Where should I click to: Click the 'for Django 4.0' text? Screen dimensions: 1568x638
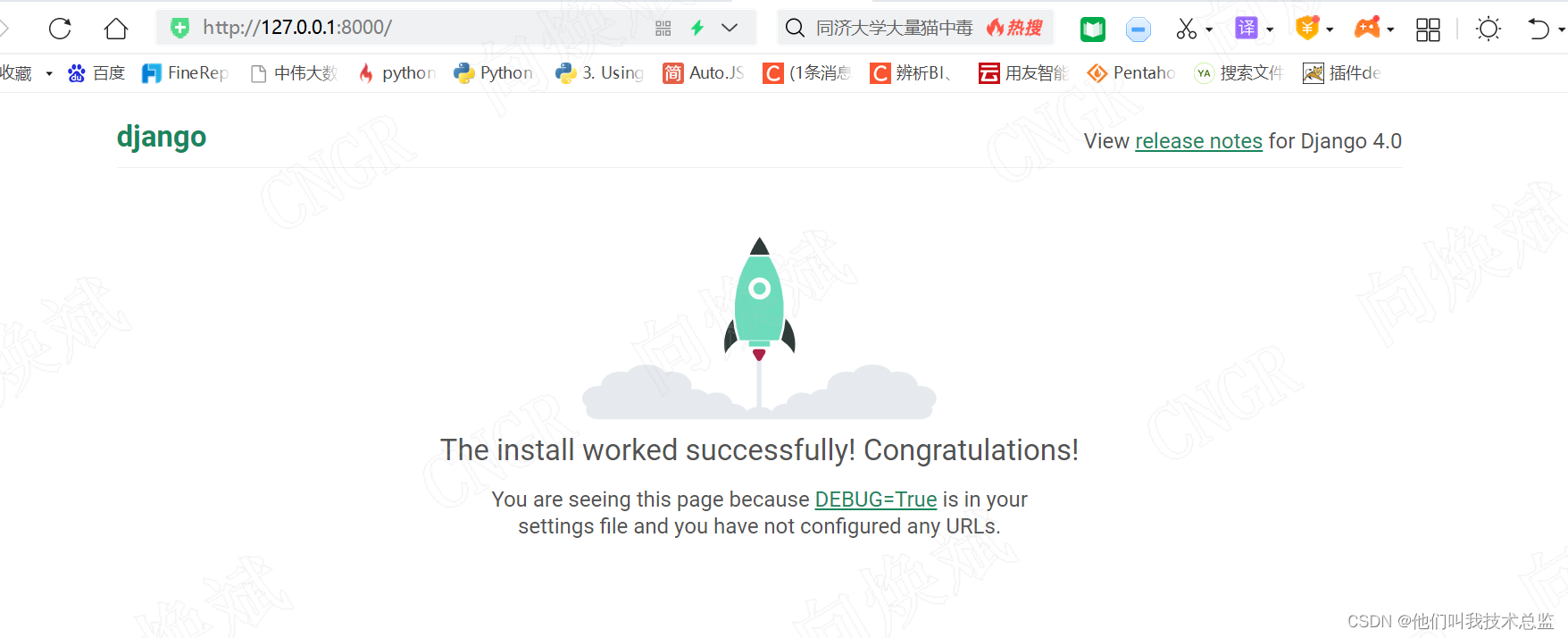coord(1335,141)
